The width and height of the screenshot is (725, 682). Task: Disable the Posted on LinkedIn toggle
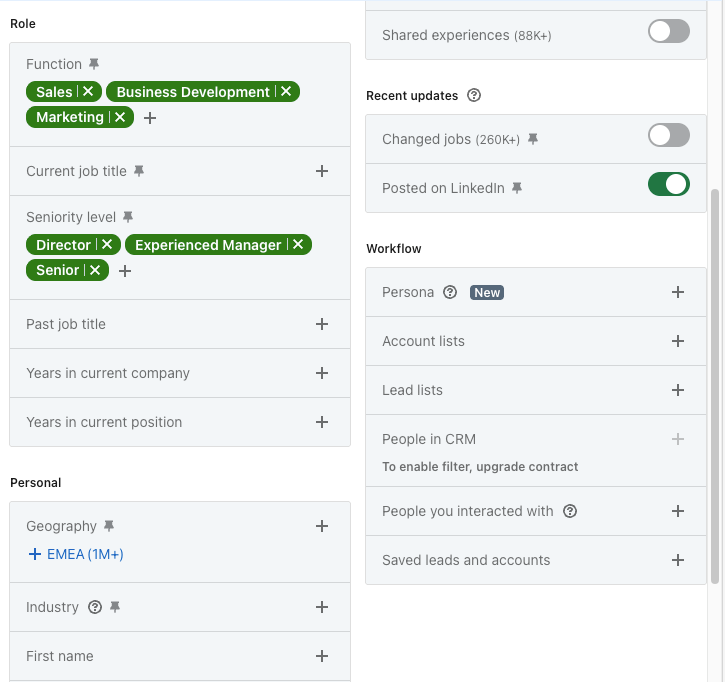click(668, 184)
